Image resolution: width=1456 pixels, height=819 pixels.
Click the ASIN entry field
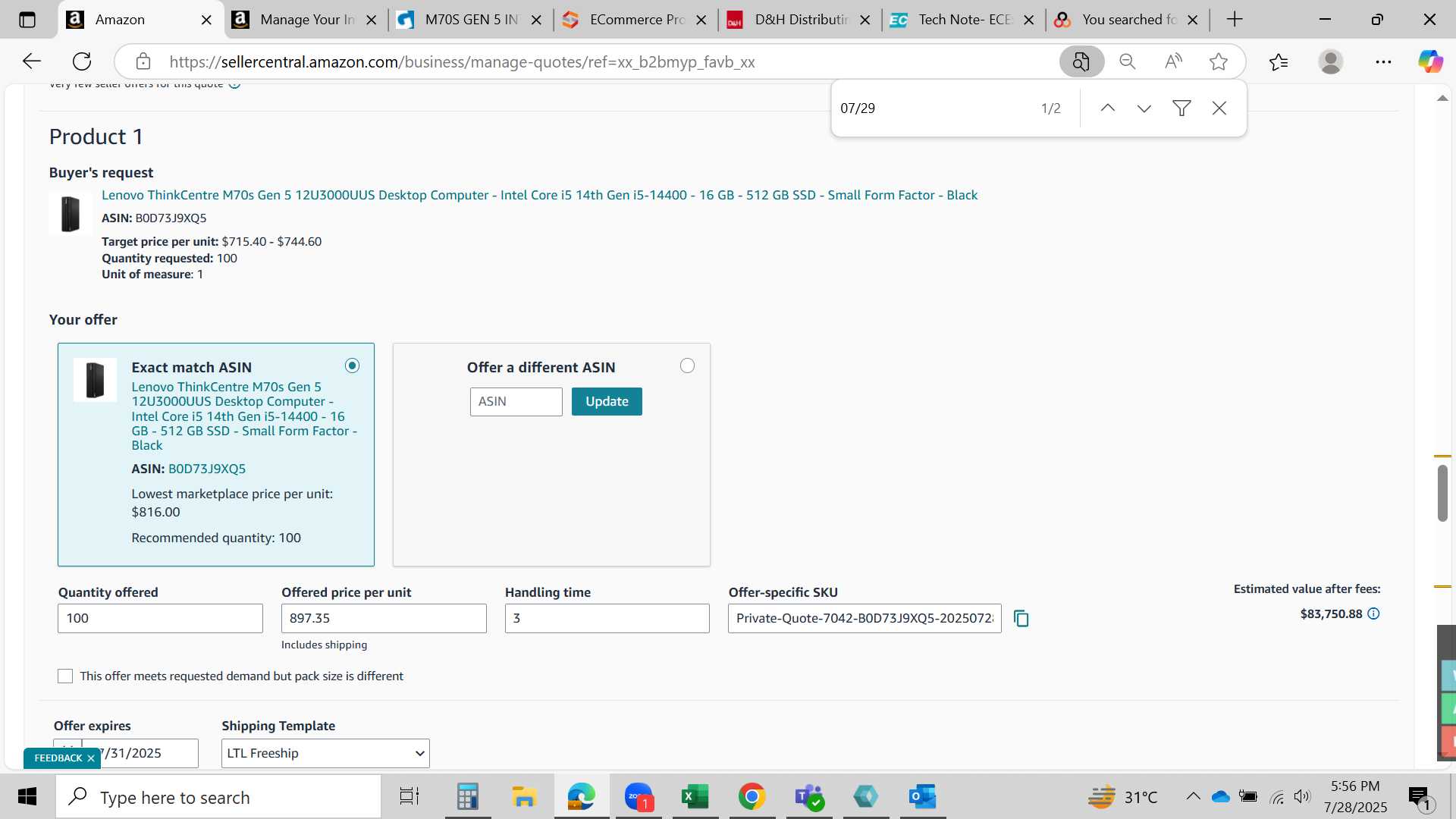516,401
